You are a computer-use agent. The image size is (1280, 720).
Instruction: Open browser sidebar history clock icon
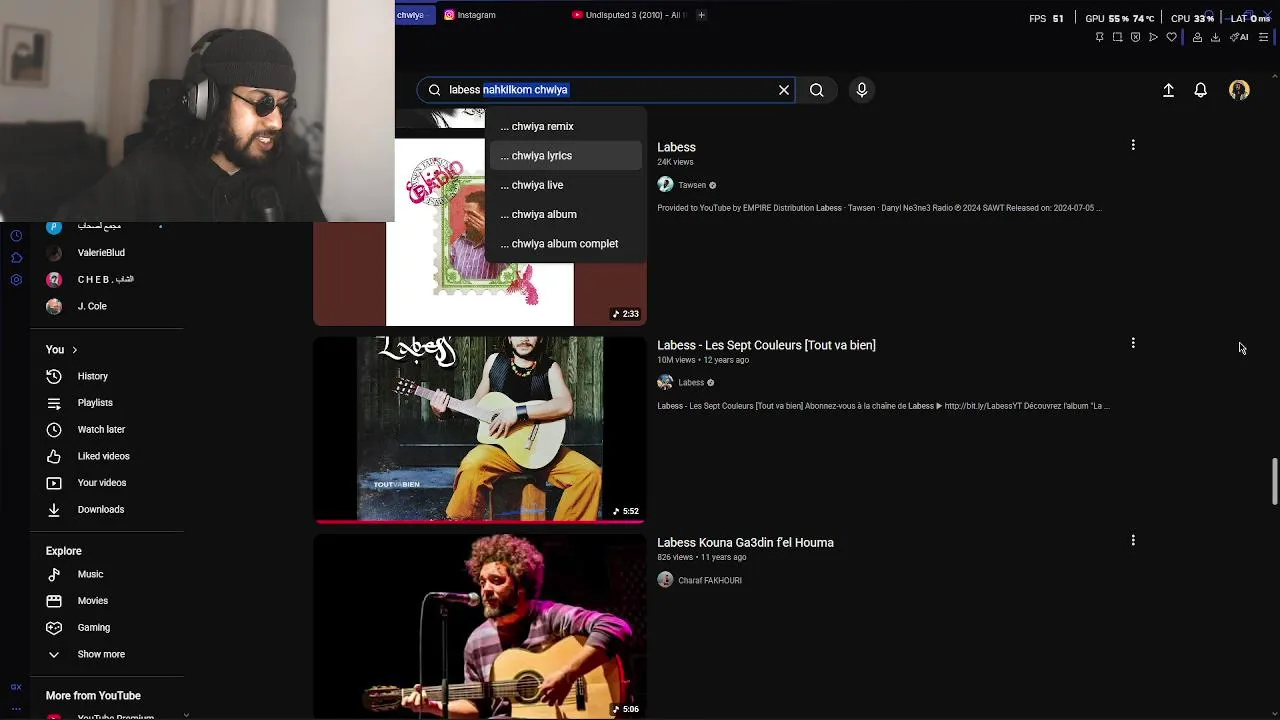coord(16,236)
